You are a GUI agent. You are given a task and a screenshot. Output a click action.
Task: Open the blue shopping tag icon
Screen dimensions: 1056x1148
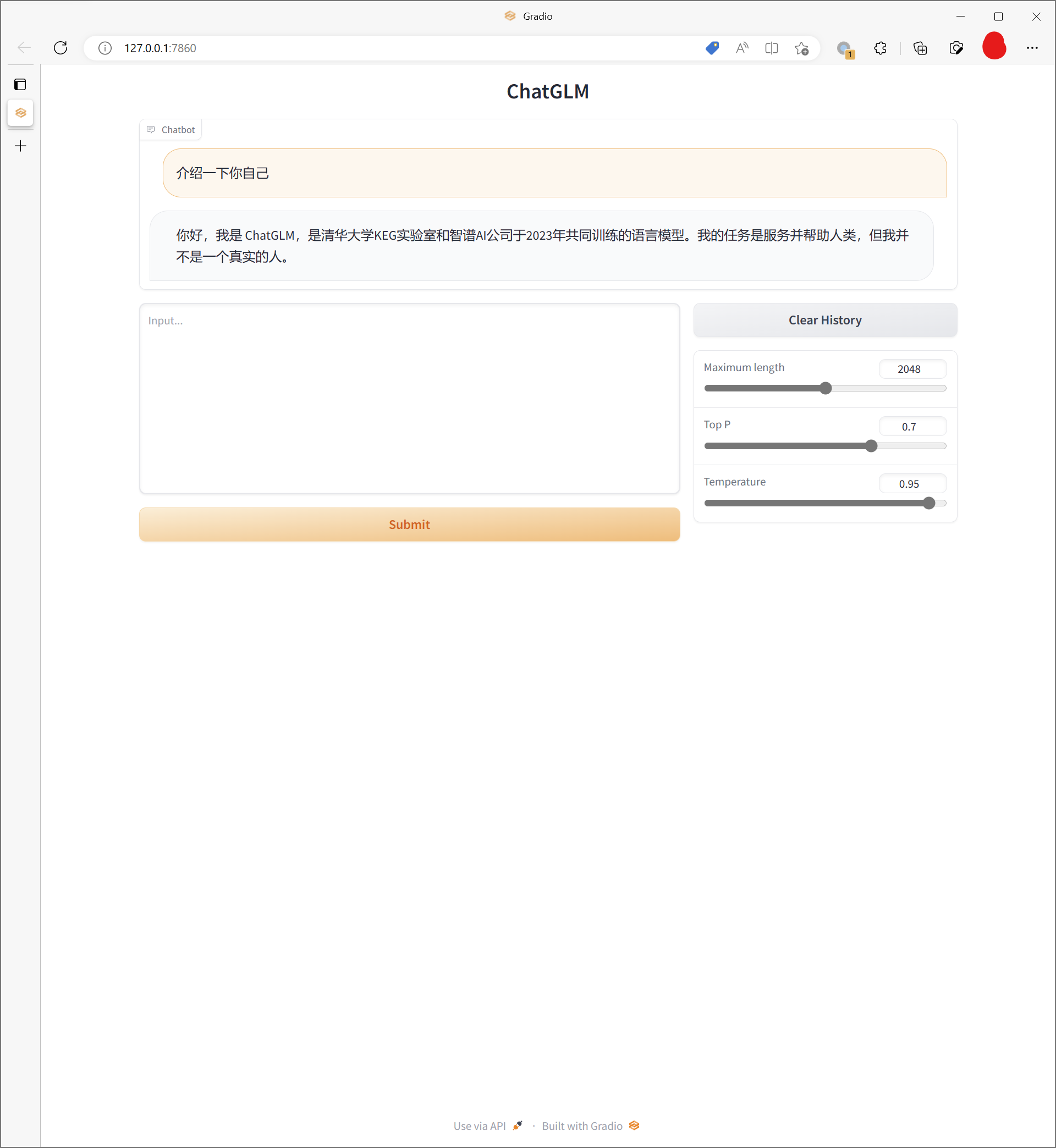(712, 48)
